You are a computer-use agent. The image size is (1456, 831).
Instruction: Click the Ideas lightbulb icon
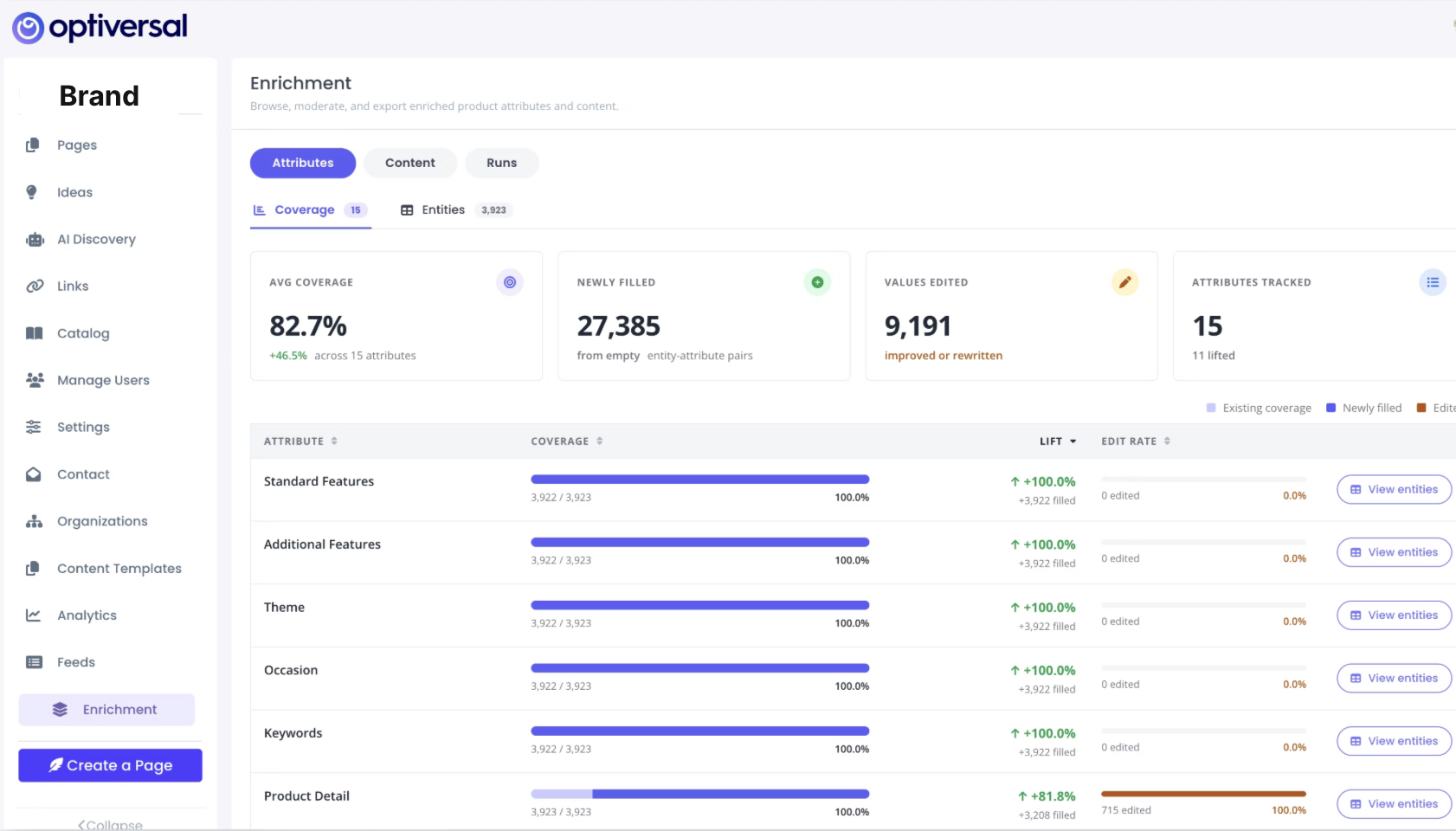[x=32, y=192]
